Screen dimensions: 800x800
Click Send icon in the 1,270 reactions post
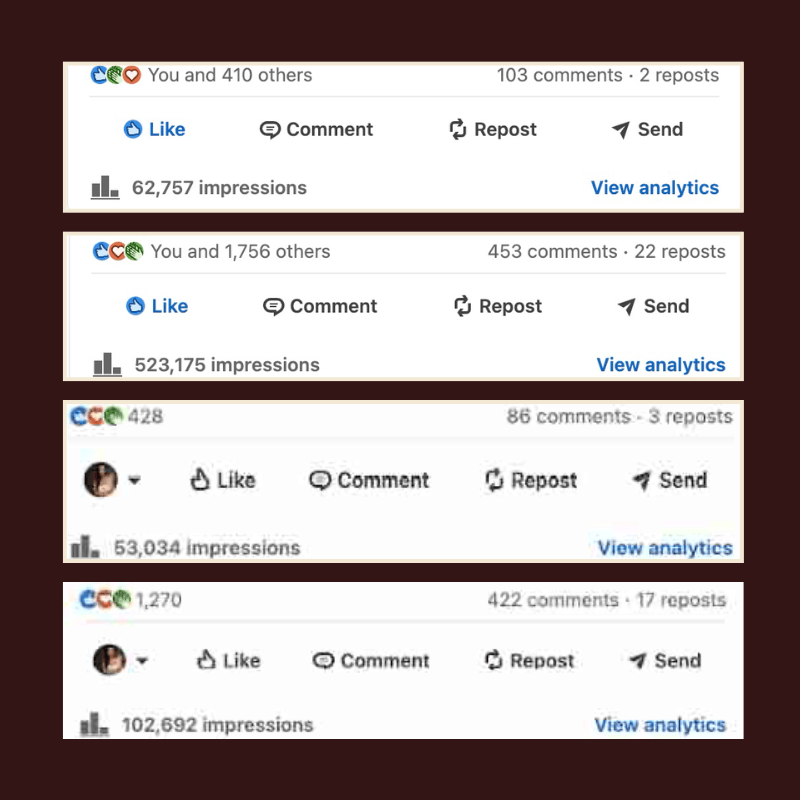(637, 661)
